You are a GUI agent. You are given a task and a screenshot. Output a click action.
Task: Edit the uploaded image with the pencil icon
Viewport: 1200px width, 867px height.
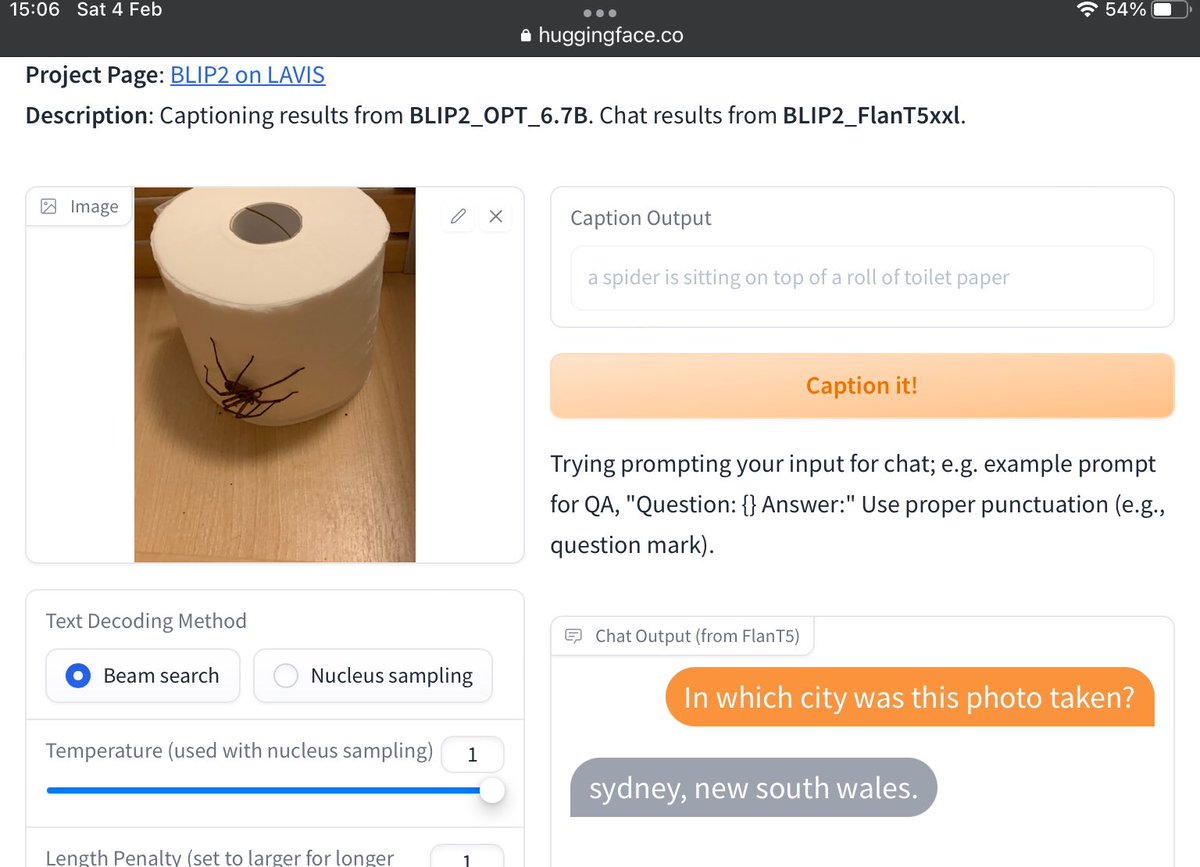pos(458,216)
